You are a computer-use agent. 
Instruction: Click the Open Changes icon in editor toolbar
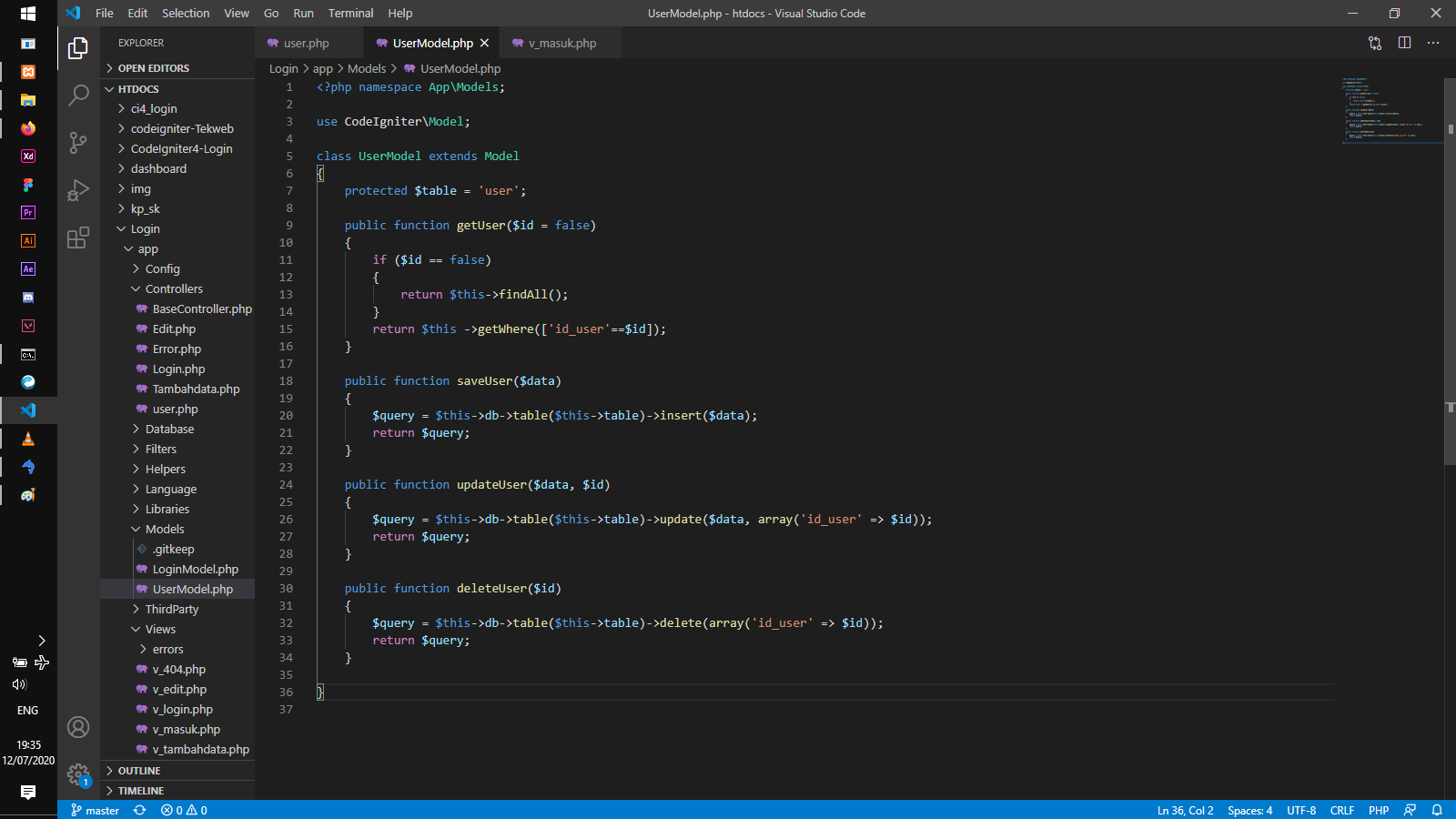(x=1375, y=43)
